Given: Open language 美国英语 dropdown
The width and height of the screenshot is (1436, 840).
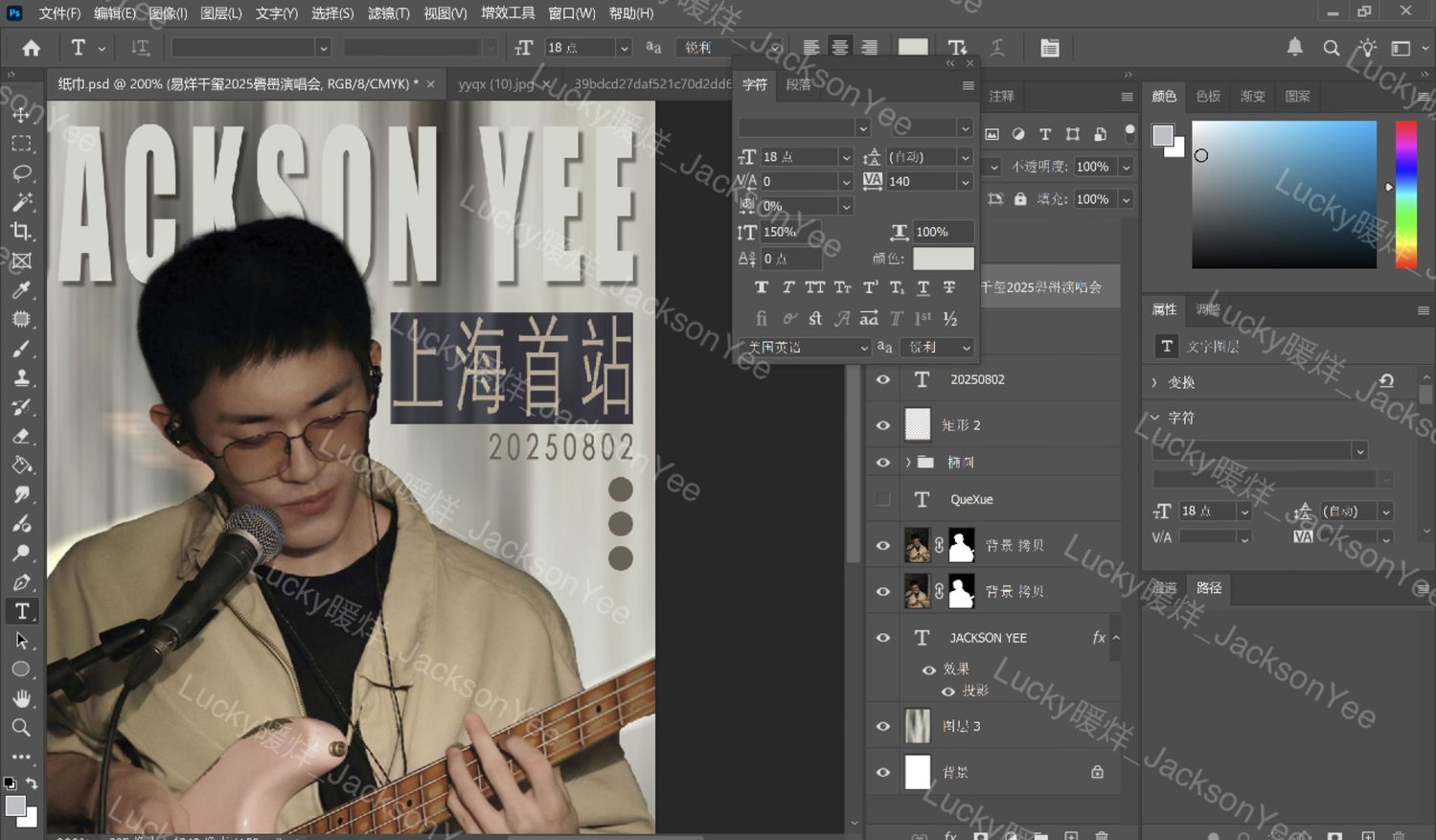Looking at the screenshot, I should 804,347.
